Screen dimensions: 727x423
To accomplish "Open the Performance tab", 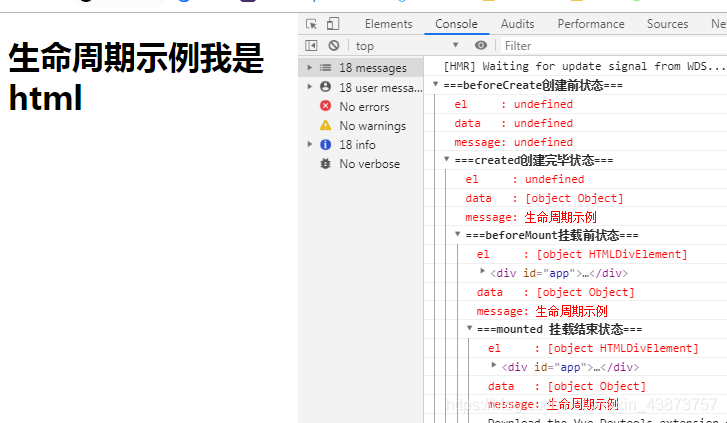I will tap(591, 24).
